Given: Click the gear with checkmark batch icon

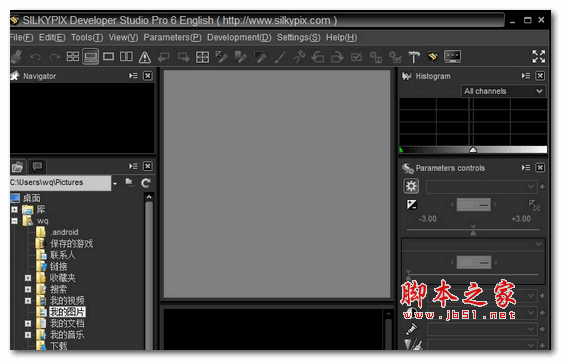Looking at the screenshot, I should point(395,57).
